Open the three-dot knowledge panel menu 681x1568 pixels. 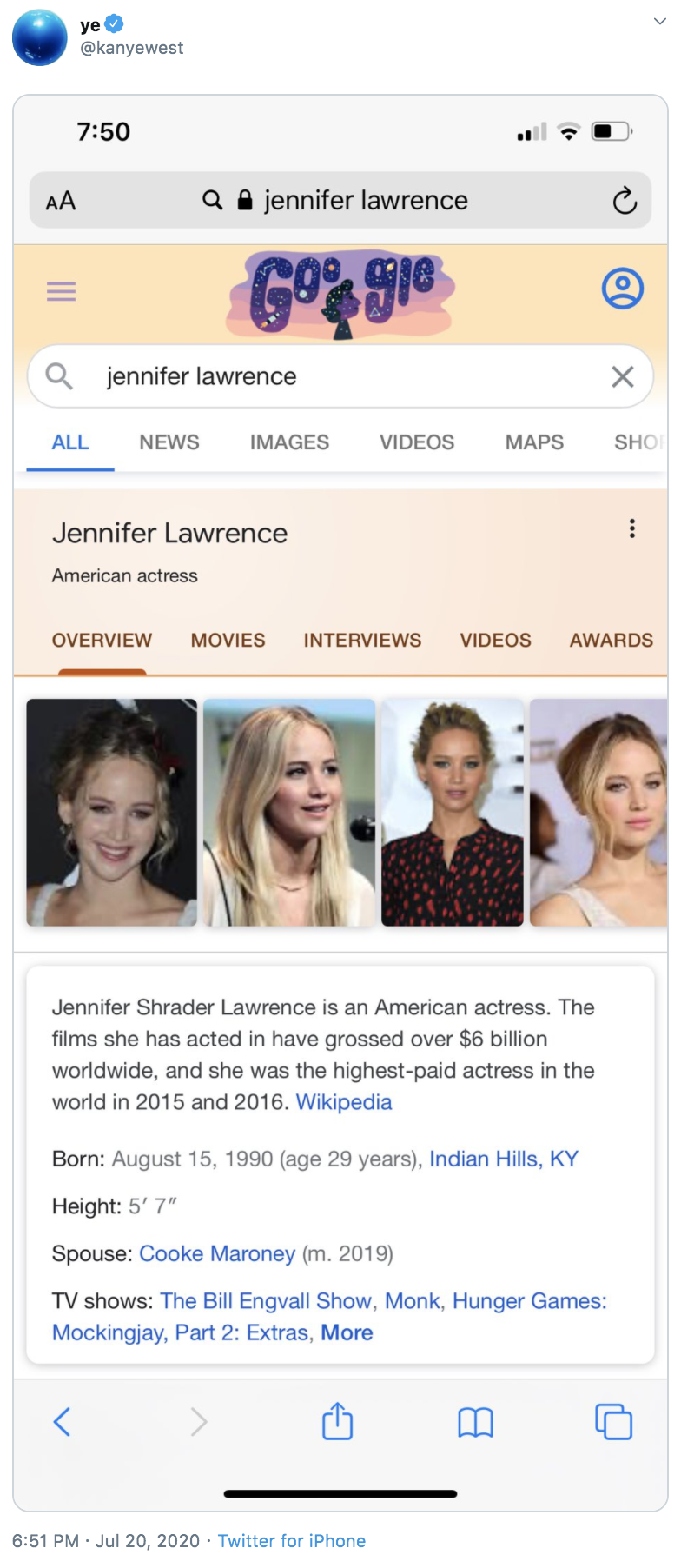click(632, 528)
